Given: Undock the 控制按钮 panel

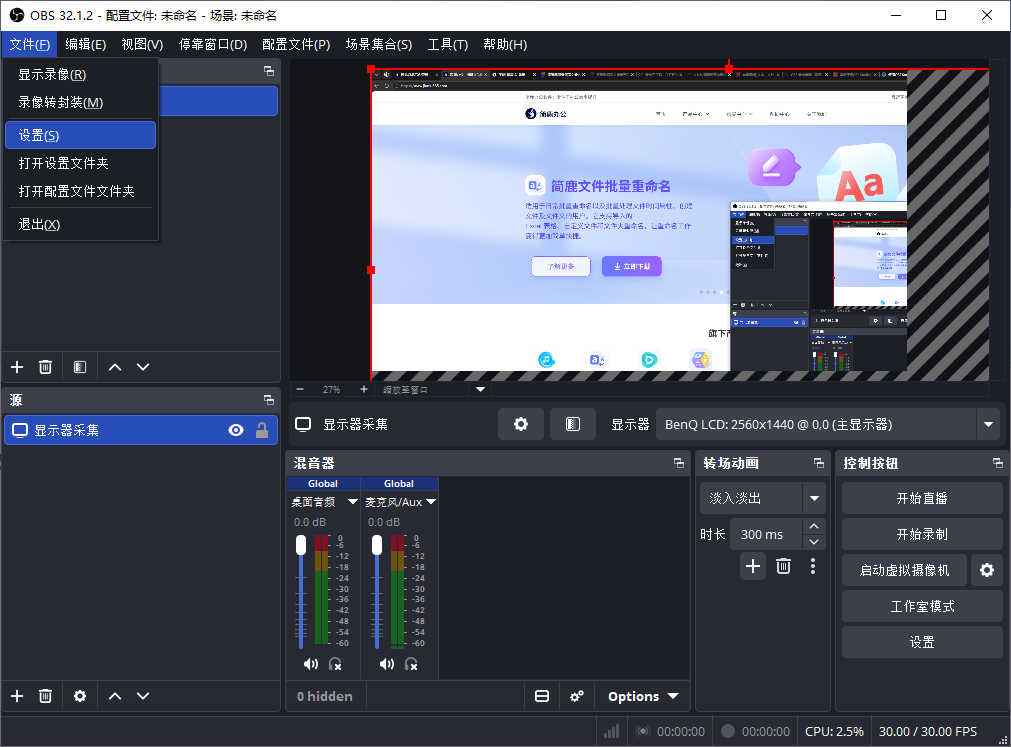Looking at the screenshot, I should pos(997,463).
